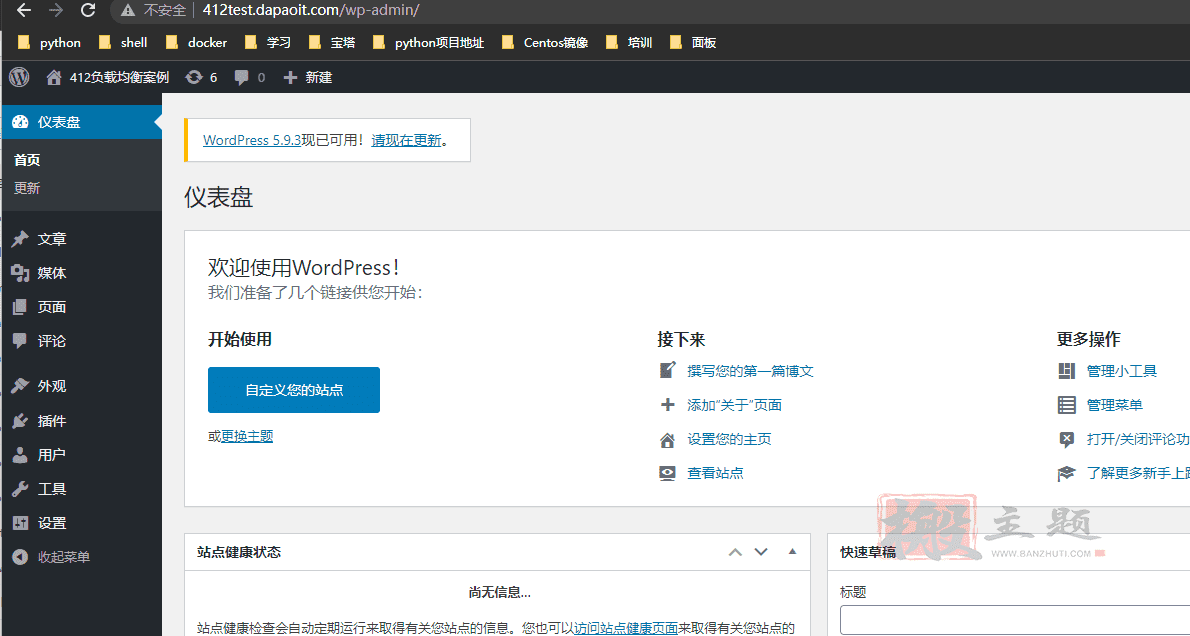
Task: Click 管理菜单 link
Action: [1114, 405]
